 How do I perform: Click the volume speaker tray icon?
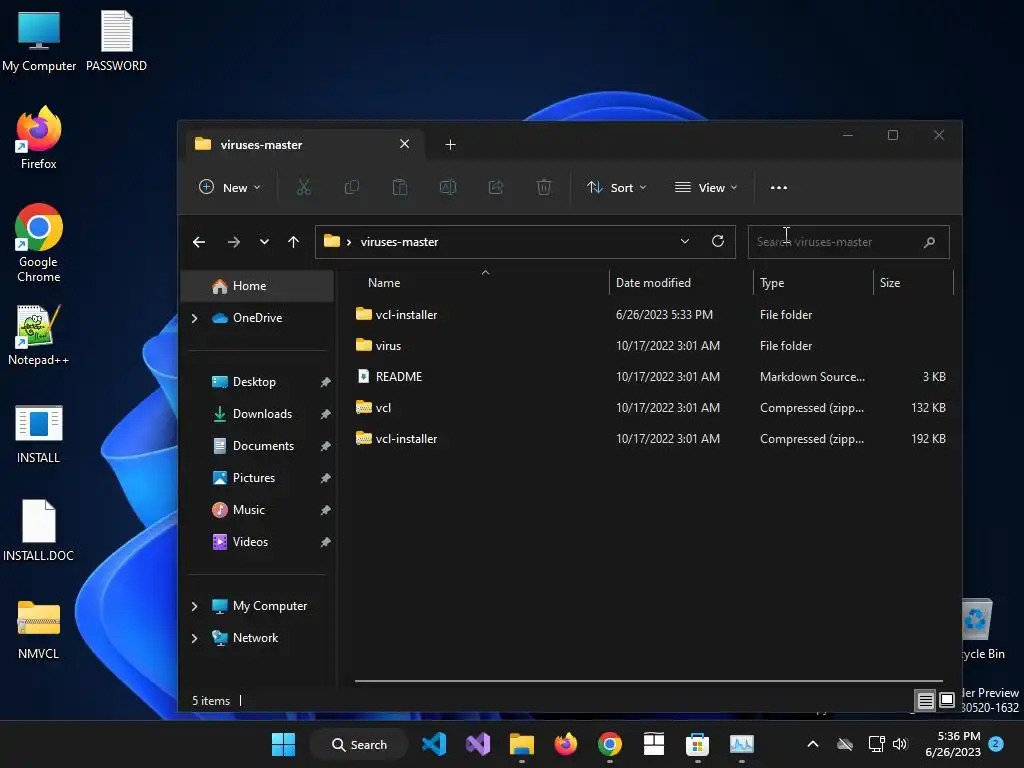pyautogui.click(x=900, y=744)
